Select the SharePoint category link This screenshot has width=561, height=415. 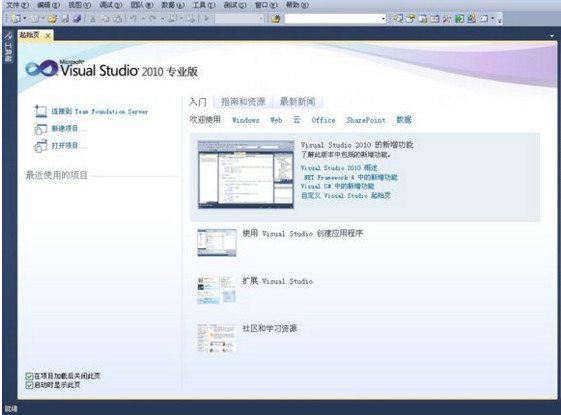(x=366, y=120)
